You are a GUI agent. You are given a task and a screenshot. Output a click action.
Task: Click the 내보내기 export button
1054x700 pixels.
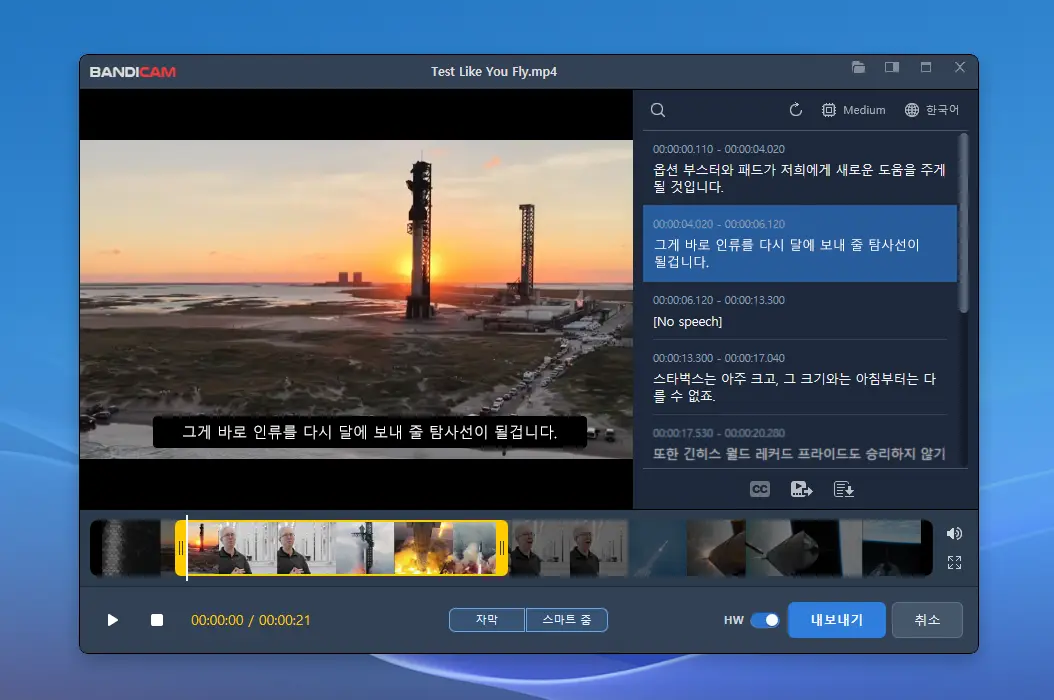coord(836,620)
